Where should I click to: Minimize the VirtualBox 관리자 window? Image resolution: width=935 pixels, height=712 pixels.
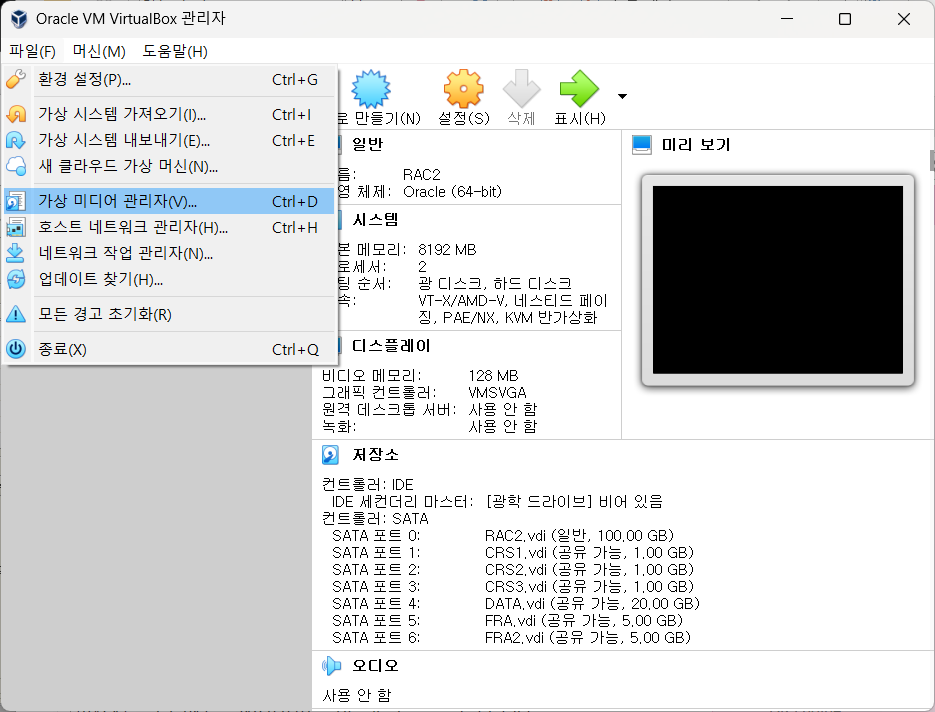click(x=787, y=19)
